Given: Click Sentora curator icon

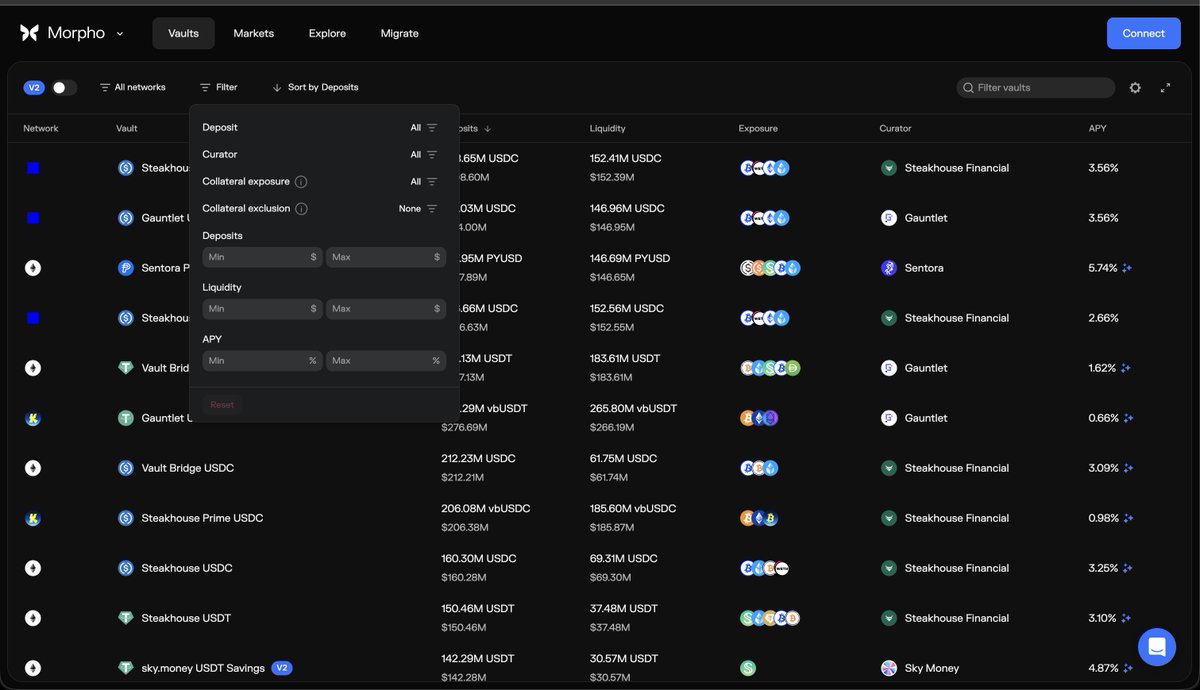Looking at the screenshot, I should [x=888, y=268].
